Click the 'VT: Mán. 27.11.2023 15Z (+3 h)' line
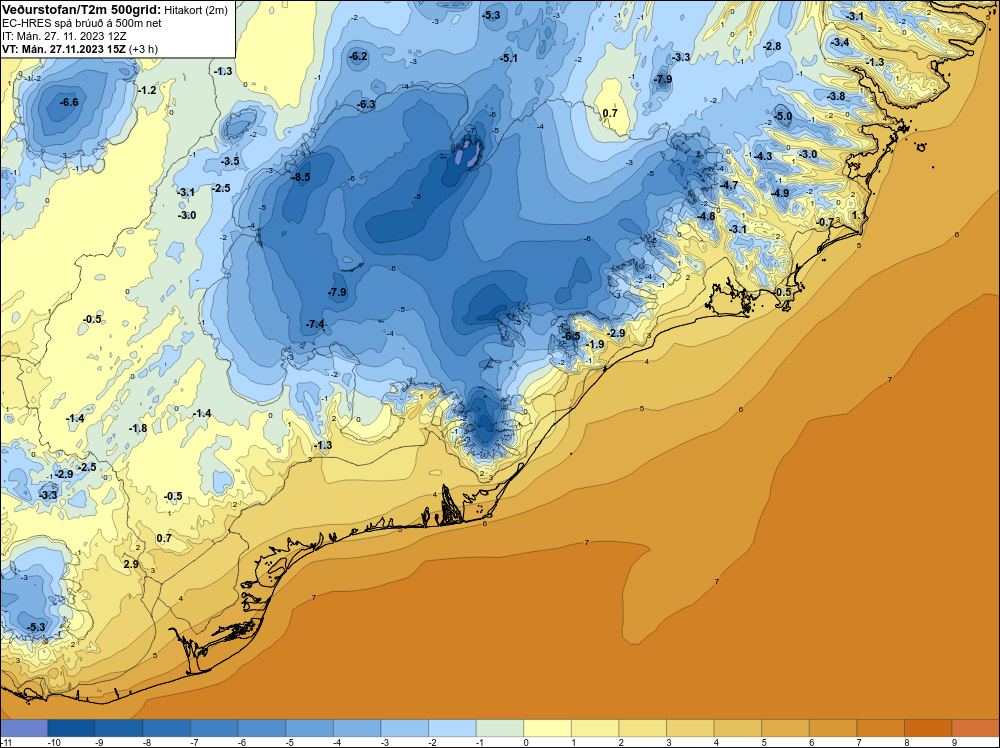This screenshot has height=748, width=1000. pyautogui.click(x=80, y=48)
